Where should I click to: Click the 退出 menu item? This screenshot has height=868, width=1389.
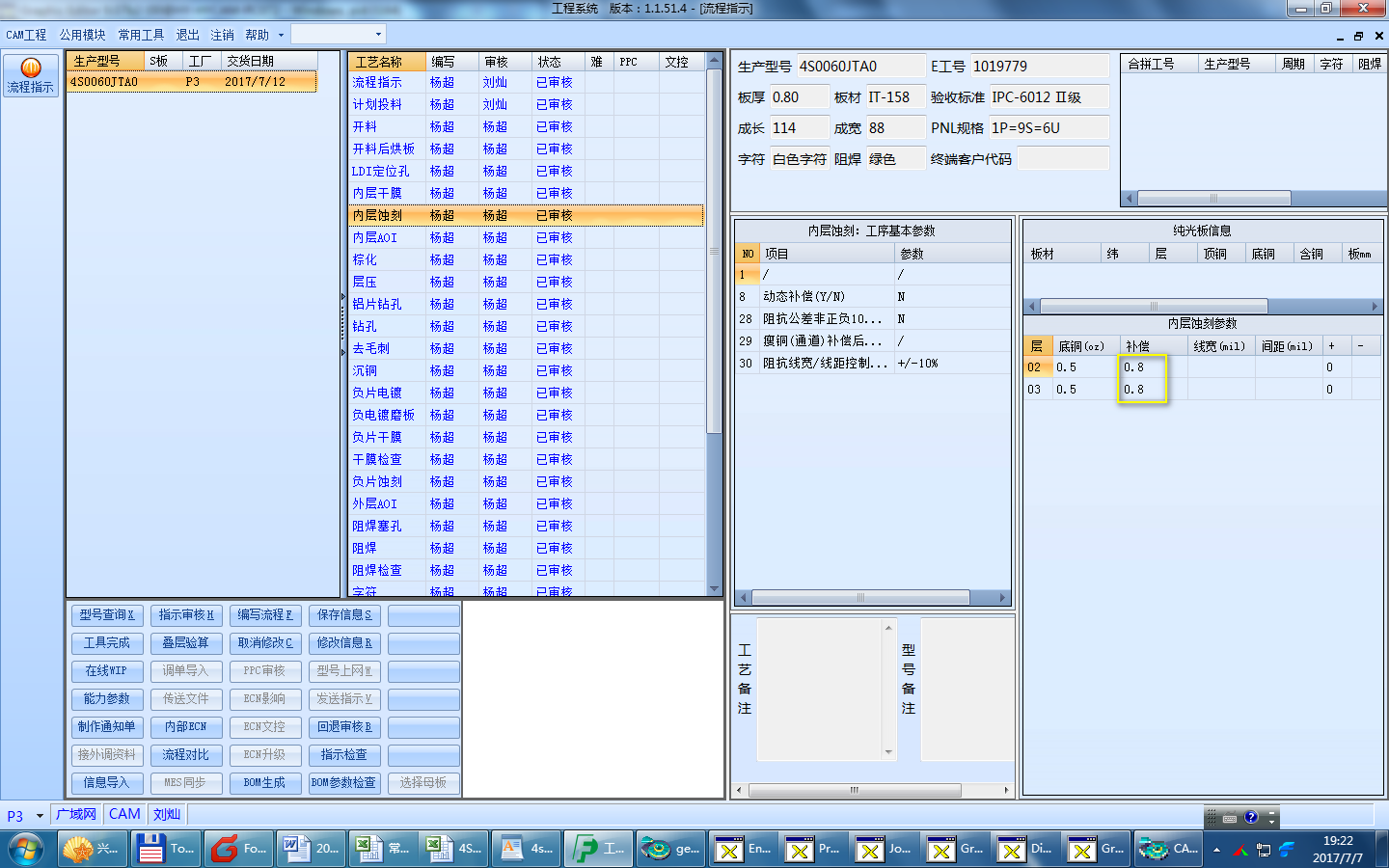187,35
